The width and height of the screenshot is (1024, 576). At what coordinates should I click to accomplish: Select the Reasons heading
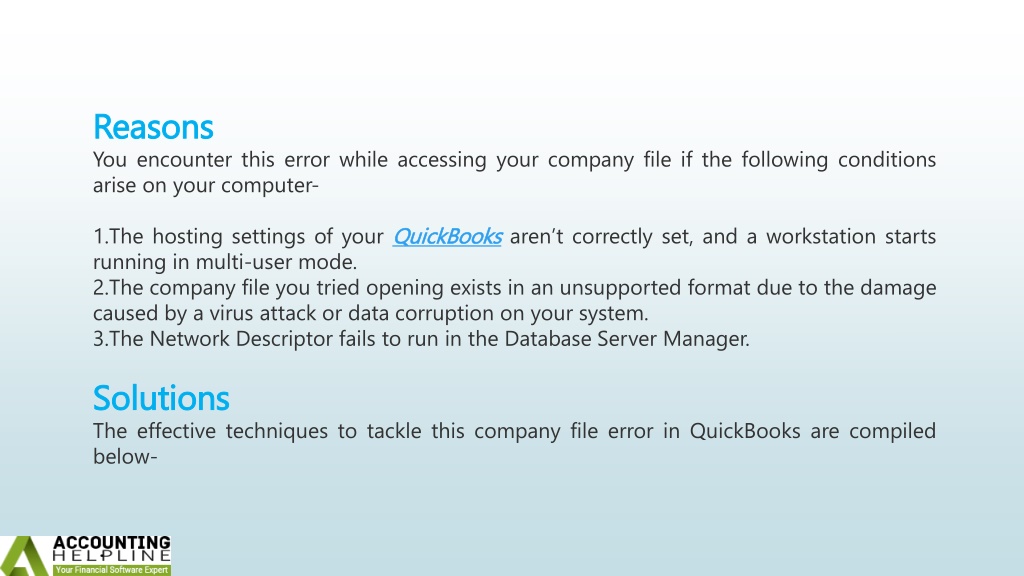click(153, 127)
